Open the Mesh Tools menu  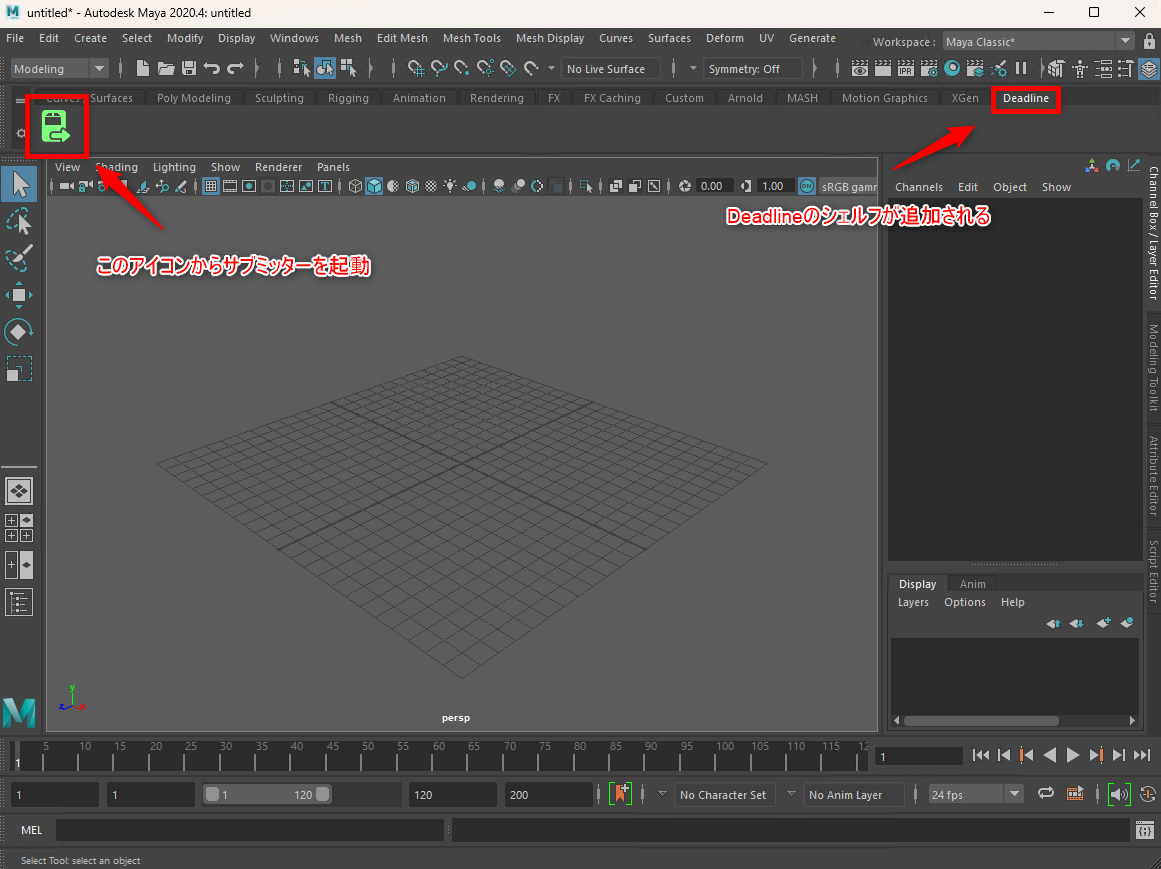pos(471,38)
